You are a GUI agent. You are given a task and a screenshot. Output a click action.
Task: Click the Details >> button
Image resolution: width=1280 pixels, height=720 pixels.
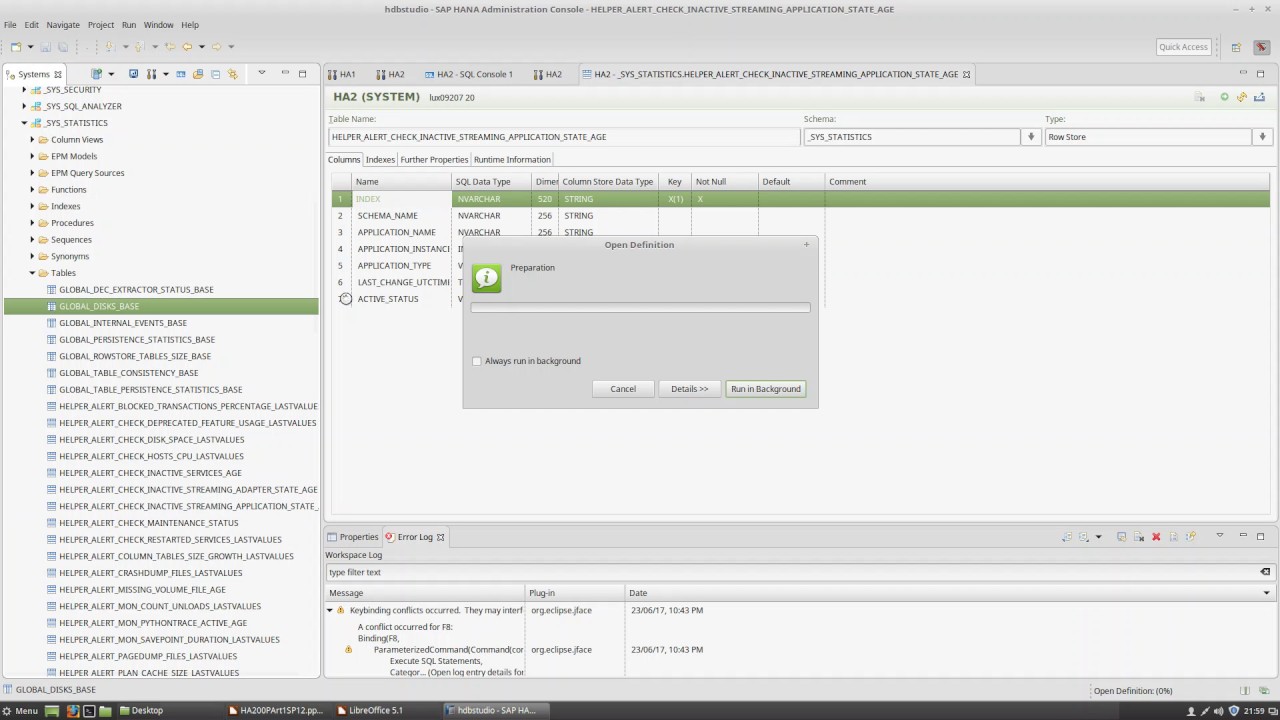click(690, 389)
